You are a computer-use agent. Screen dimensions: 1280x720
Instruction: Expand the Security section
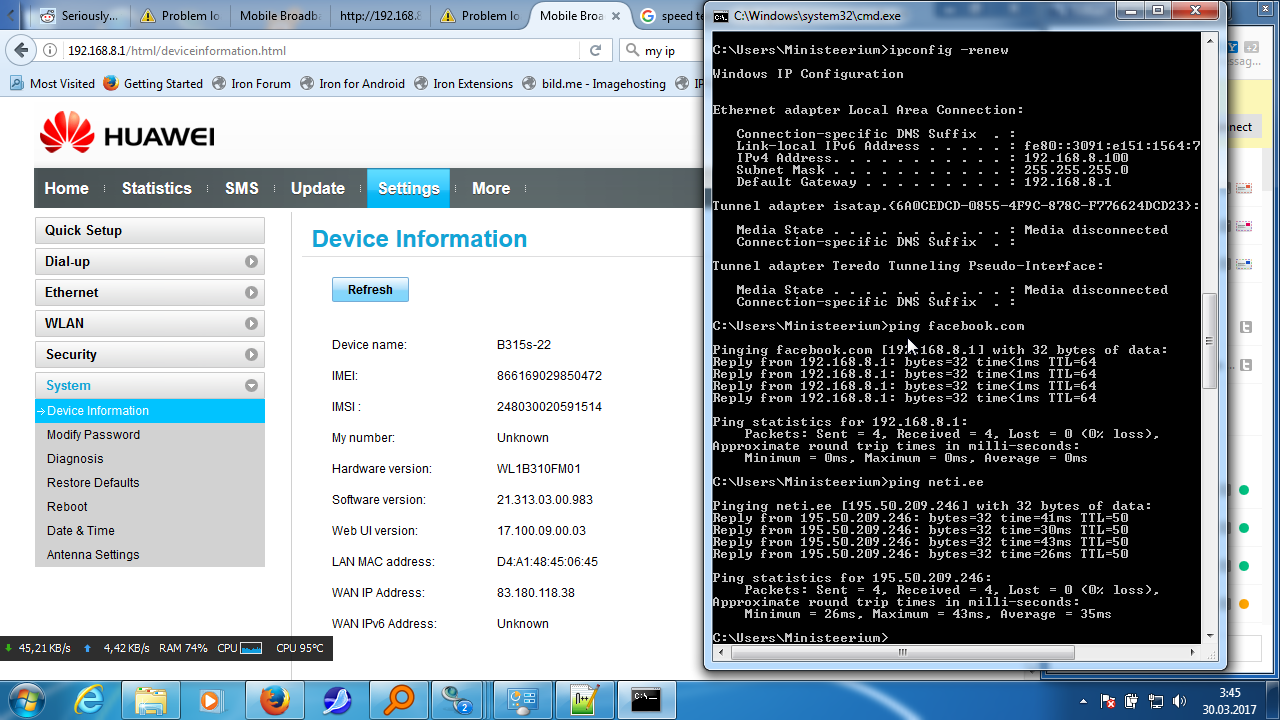point(150,354)
